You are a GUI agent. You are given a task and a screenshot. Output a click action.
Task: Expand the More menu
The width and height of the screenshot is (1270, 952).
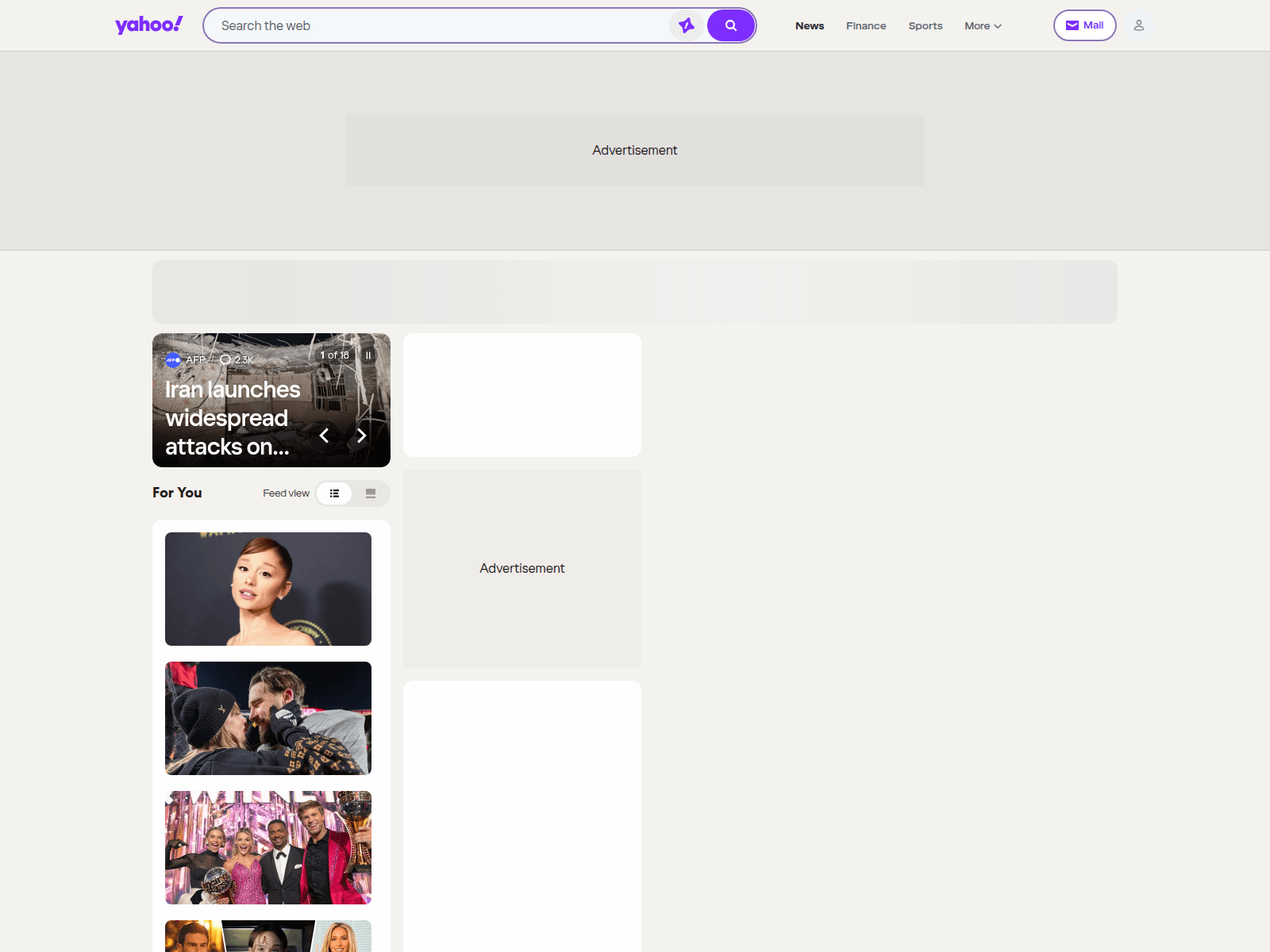coord(983,25)
